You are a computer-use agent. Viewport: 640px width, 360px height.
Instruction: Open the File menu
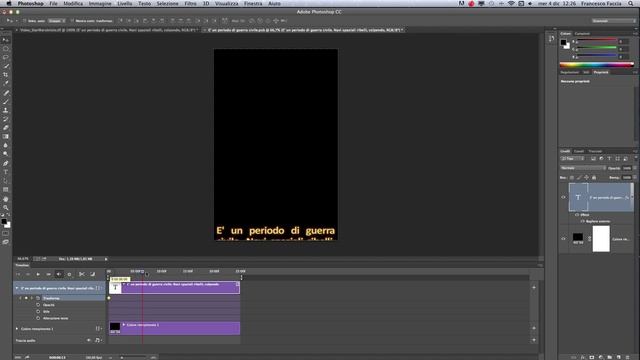tap(53, 3)
